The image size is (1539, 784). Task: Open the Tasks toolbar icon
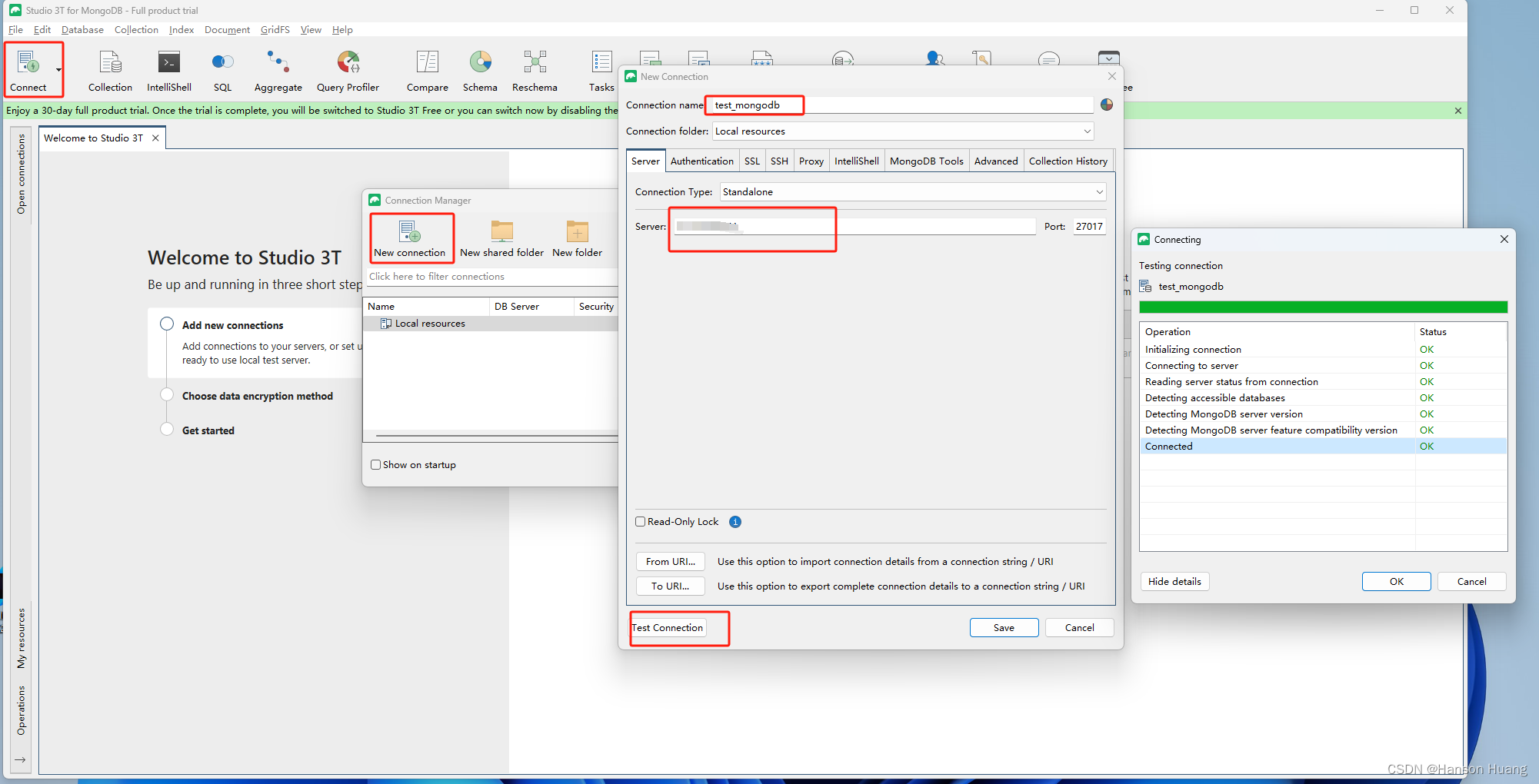pyautogui.click(x=601, y=61)
